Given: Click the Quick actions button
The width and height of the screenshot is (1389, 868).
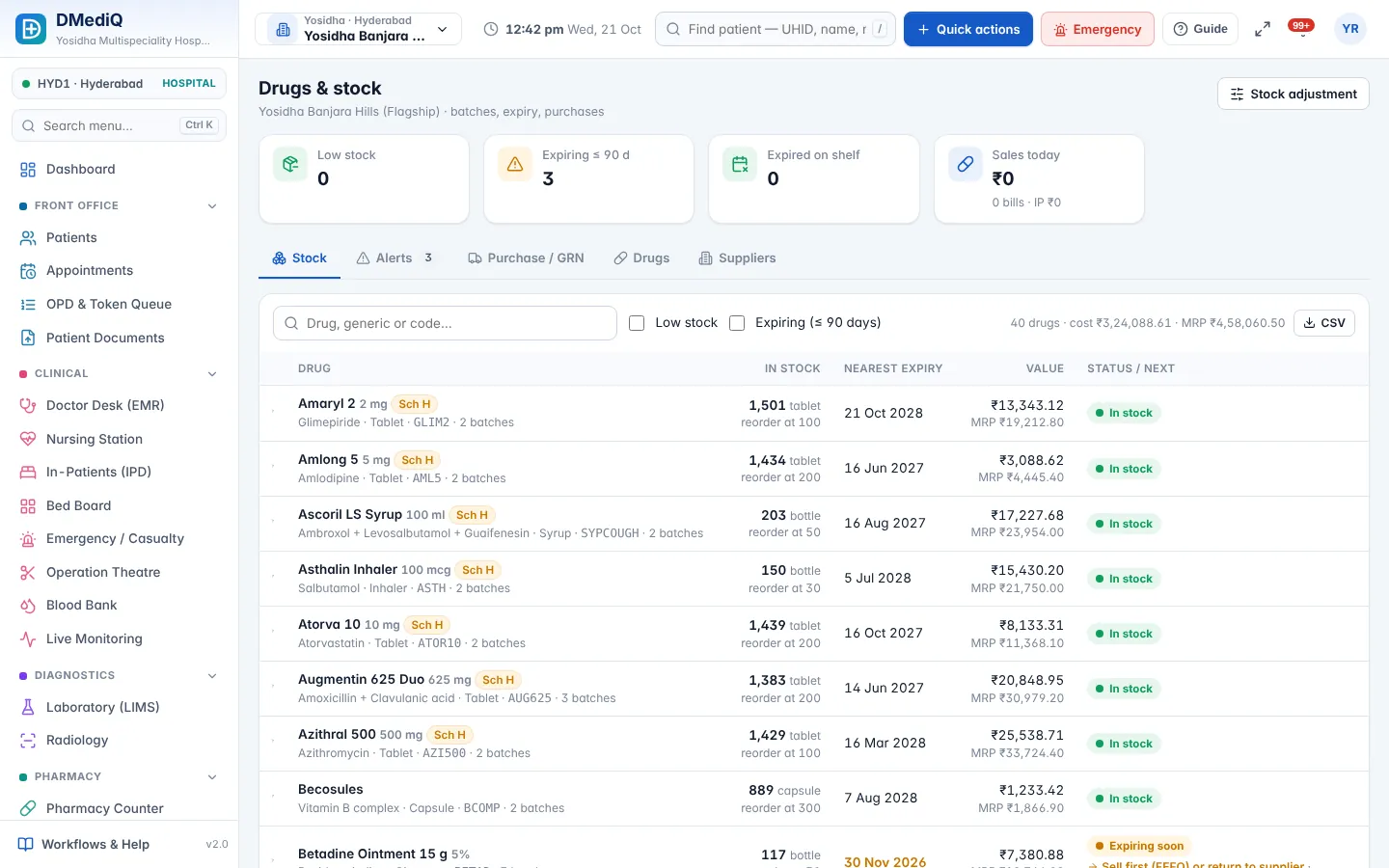Looking at the screenshot, I should (x=968, y=29).
